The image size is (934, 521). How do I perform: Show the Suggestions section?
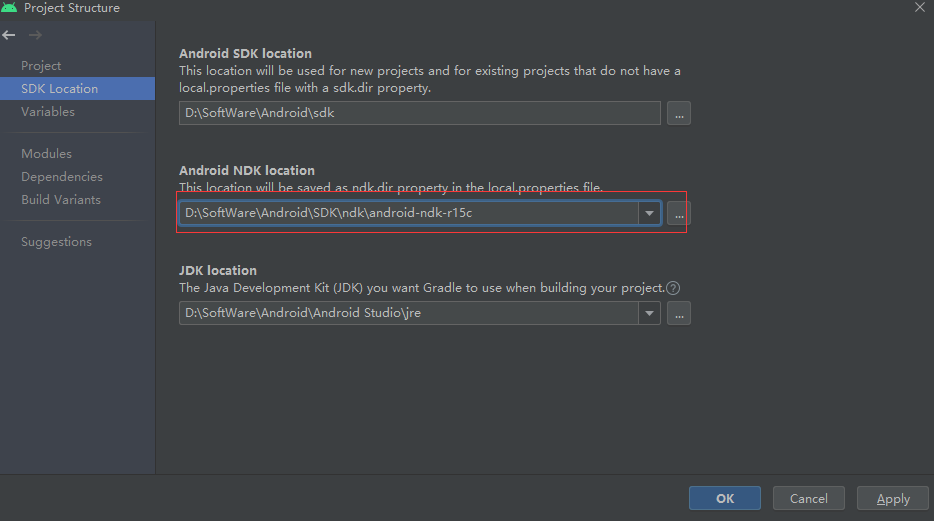pyautogui.click(x=56, y=242)
